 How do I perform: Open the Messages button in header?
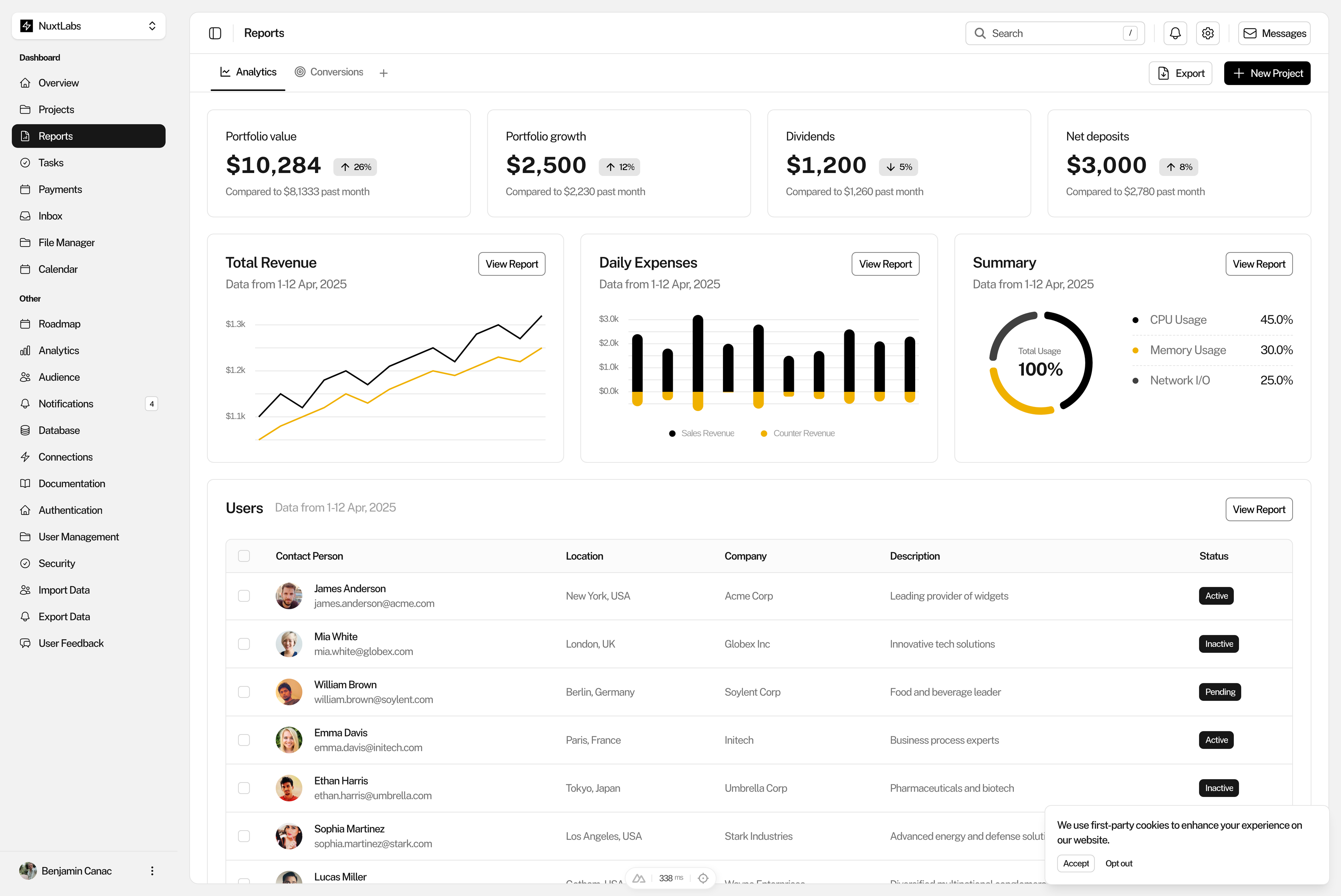[x=1274, y=33]
